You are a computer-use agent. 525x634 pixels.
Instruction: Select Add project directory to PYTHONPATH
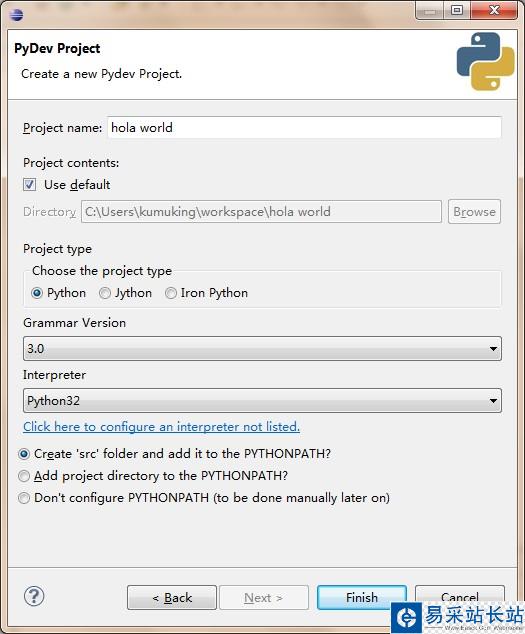pos(24,476)
